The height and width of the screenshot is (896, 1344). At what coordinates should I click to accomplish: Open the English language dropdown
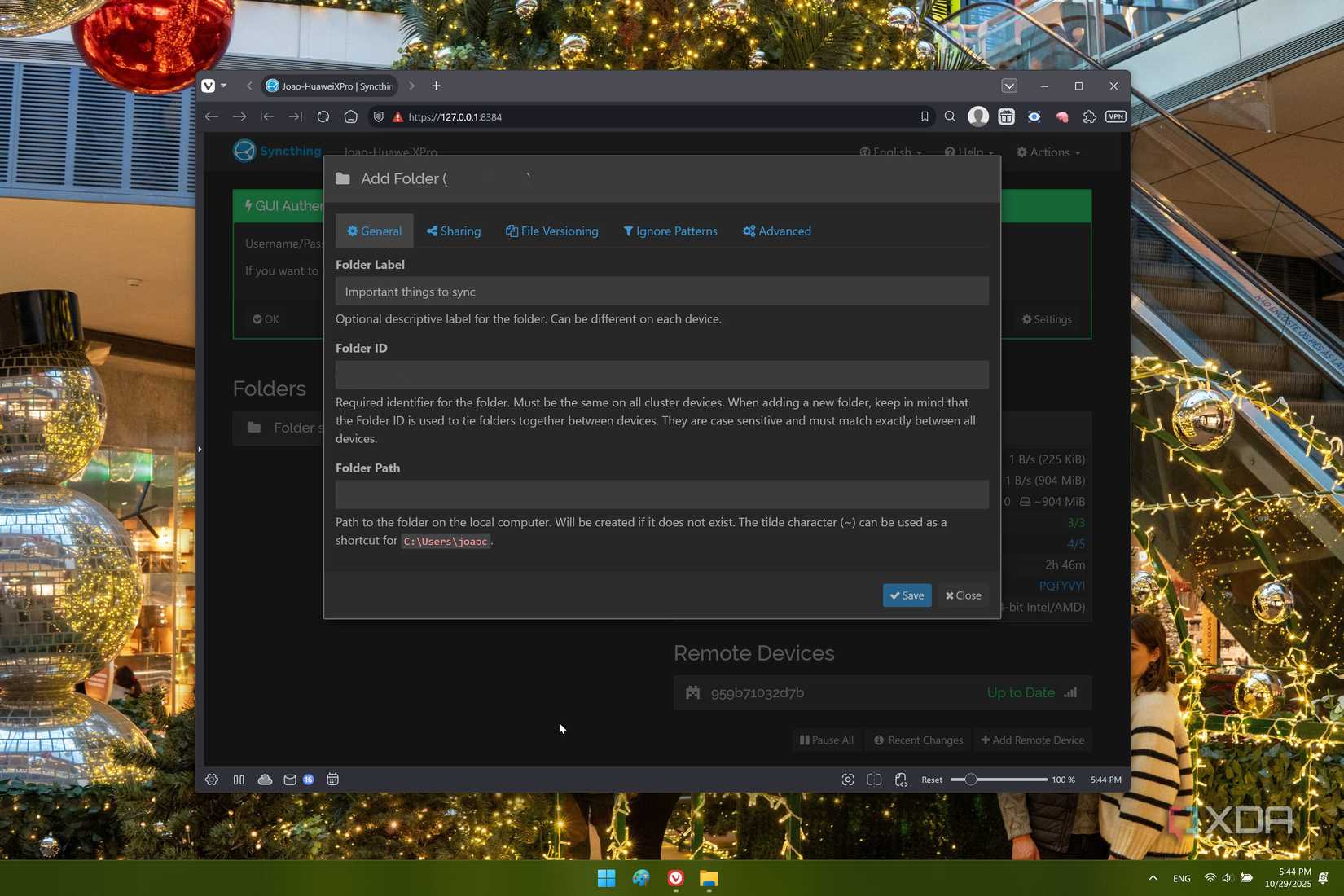tap(890, 152)
